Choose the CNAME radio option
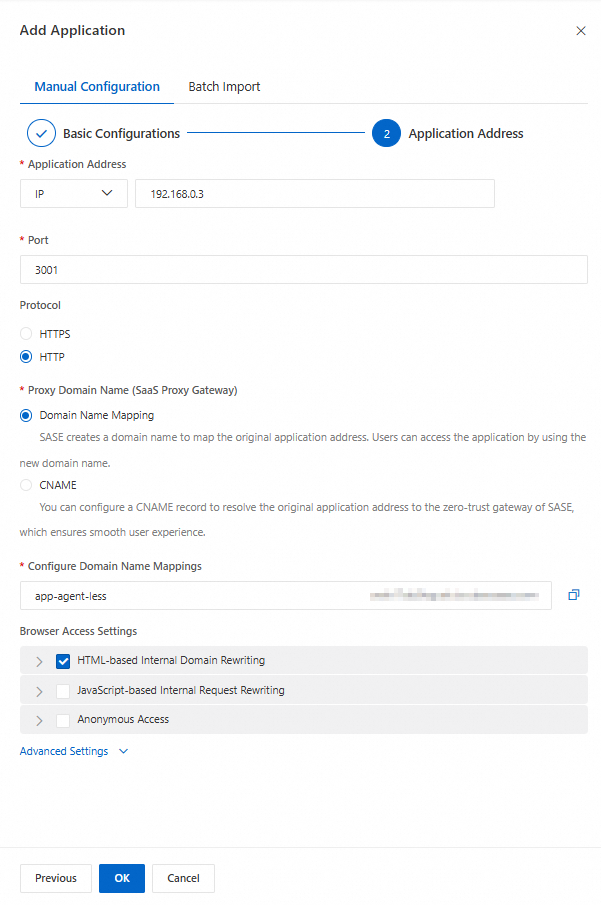This screenshot has width=601, height=905. 26,485
